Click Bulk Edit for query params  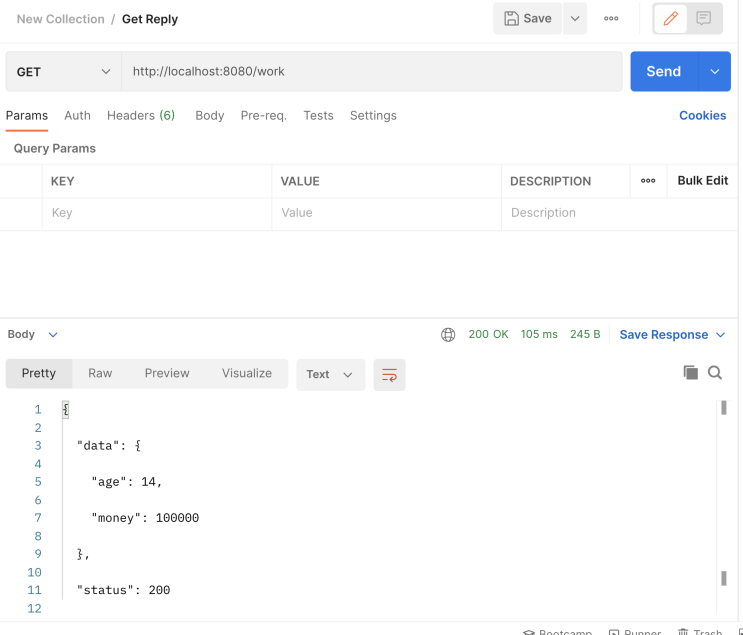pyautogui.click(x=702, y=181)
